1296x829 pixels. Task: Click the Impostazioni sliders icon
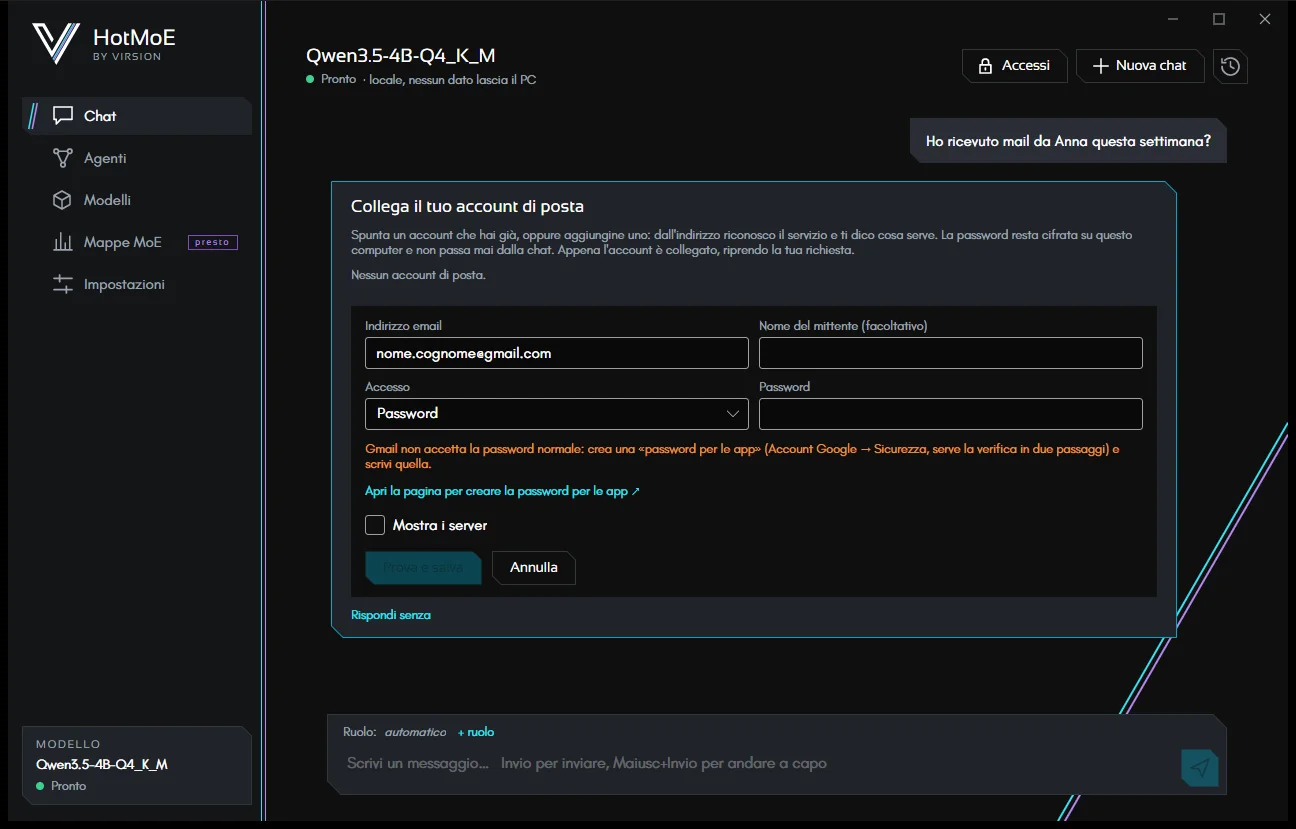click(63, 284)
